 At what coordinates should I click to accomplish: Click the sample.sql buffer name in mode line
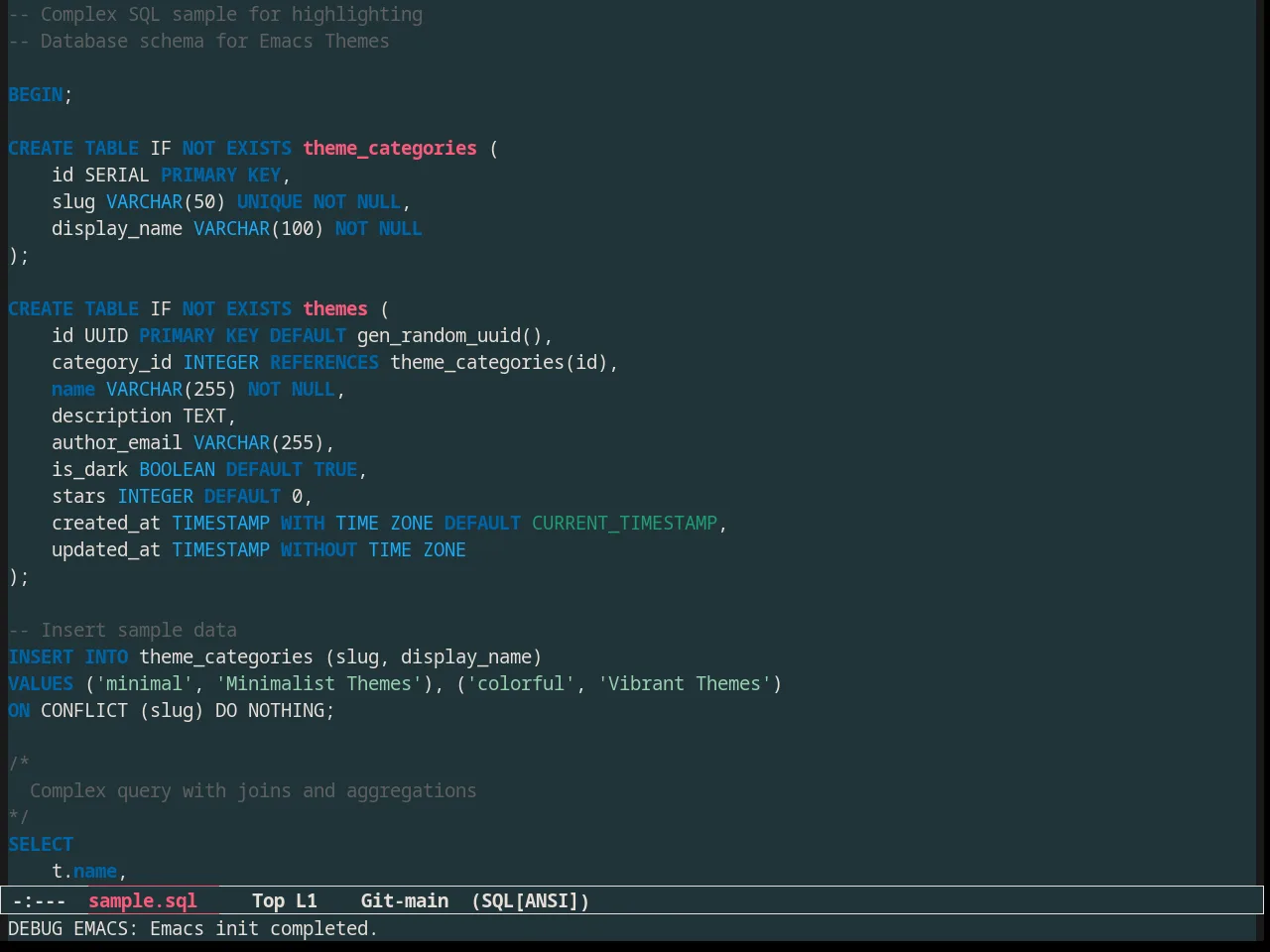point(143,900)
